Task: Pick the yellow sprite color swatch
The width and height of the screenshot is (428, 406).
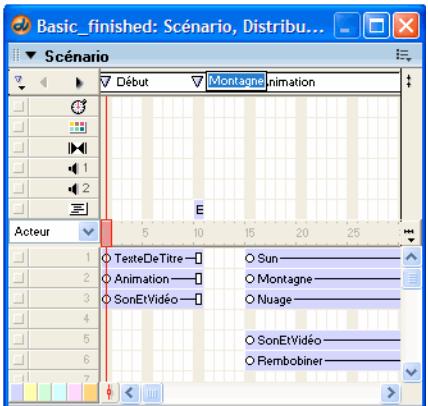Action: (x=31, y=393)
